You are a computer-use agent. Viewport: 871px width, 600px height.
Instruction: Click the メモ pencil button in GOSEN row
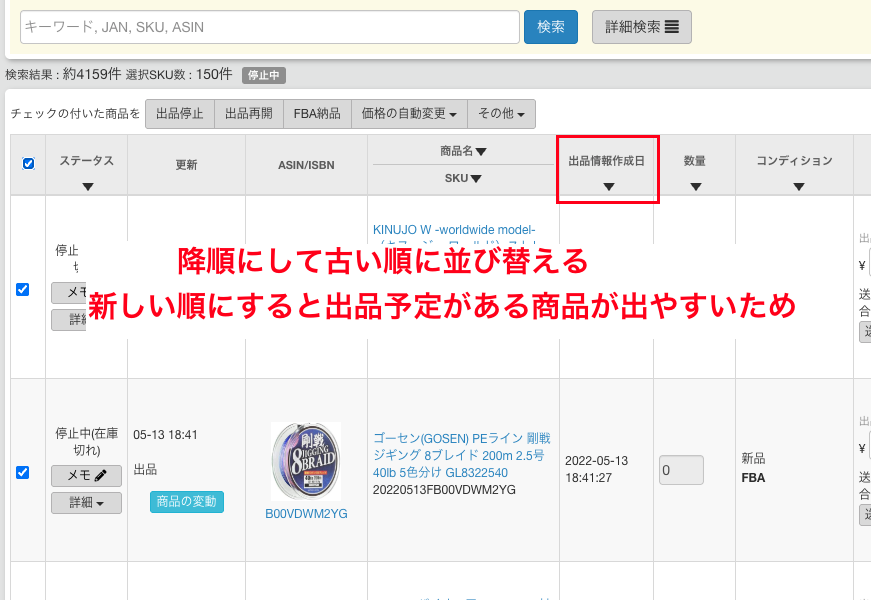86,476
